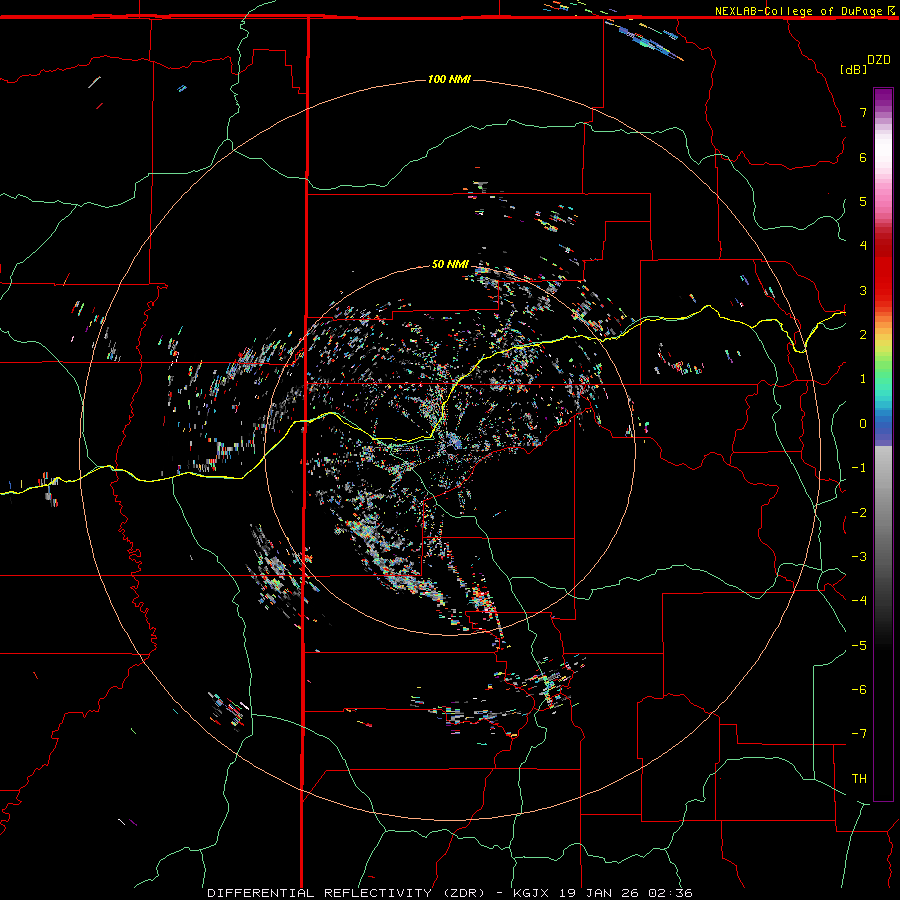Click the positive 1 scale label

coord(863,379)
